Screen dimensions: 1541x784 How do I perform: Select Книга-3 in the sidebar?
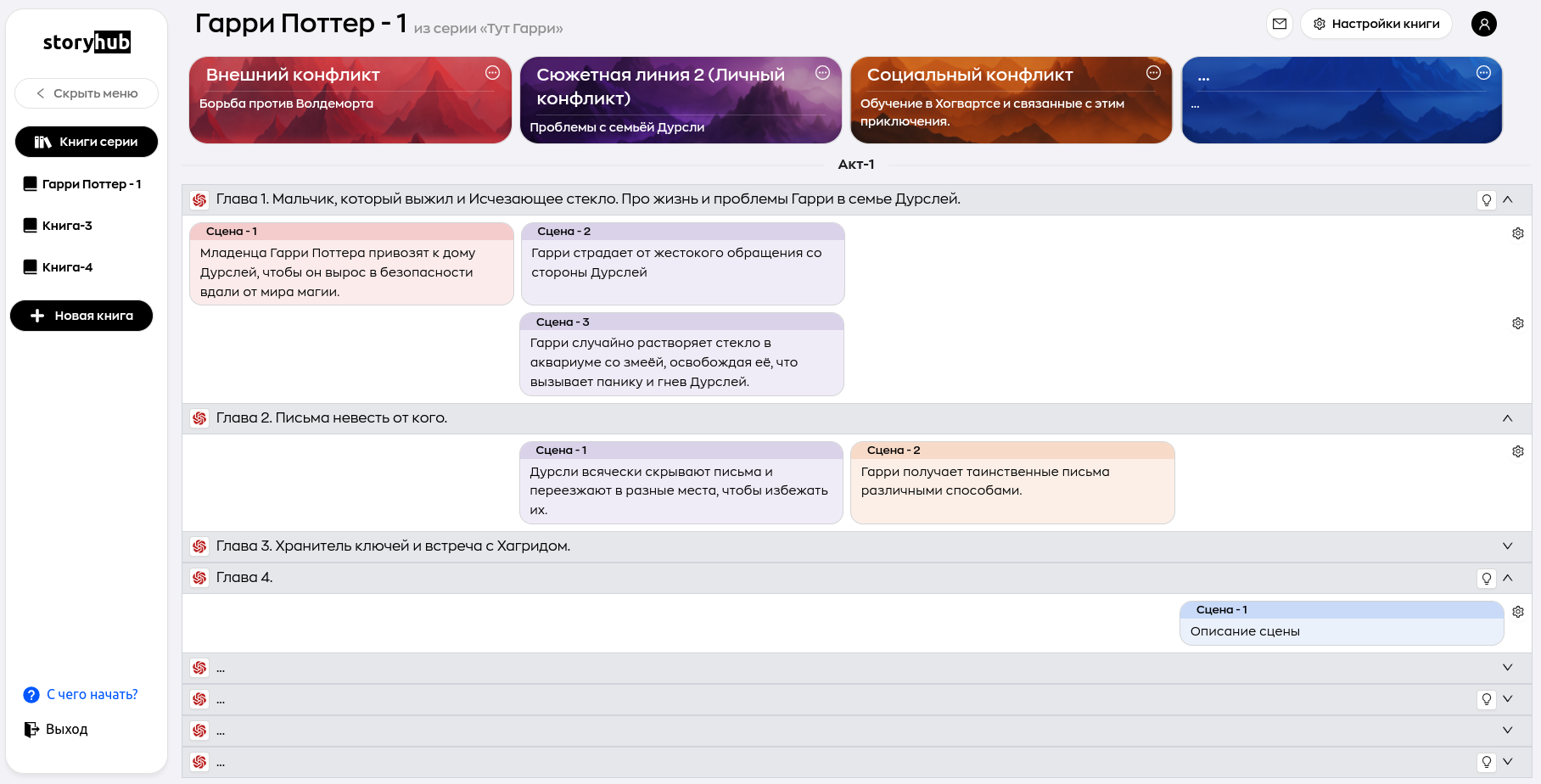tap(67, 226)
